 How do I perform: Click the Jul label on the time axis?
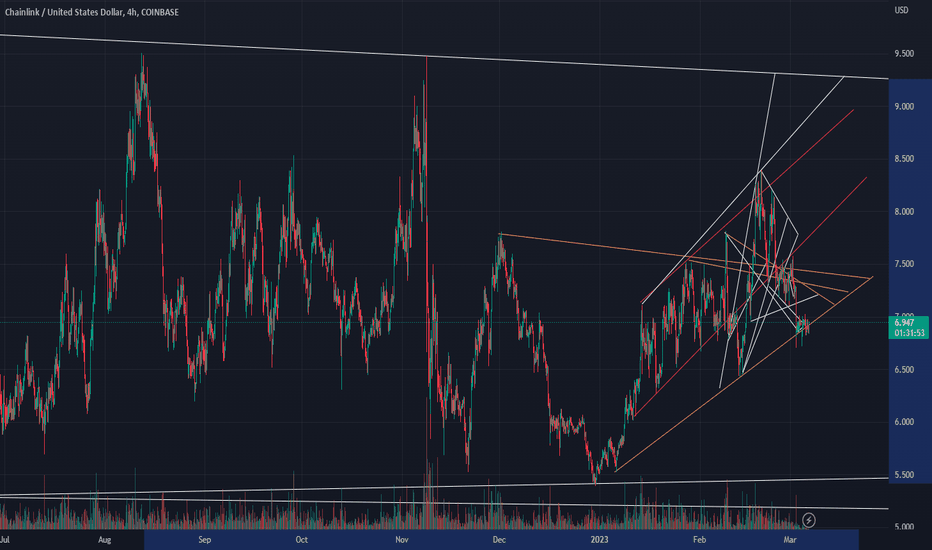[x=5, y=540]
